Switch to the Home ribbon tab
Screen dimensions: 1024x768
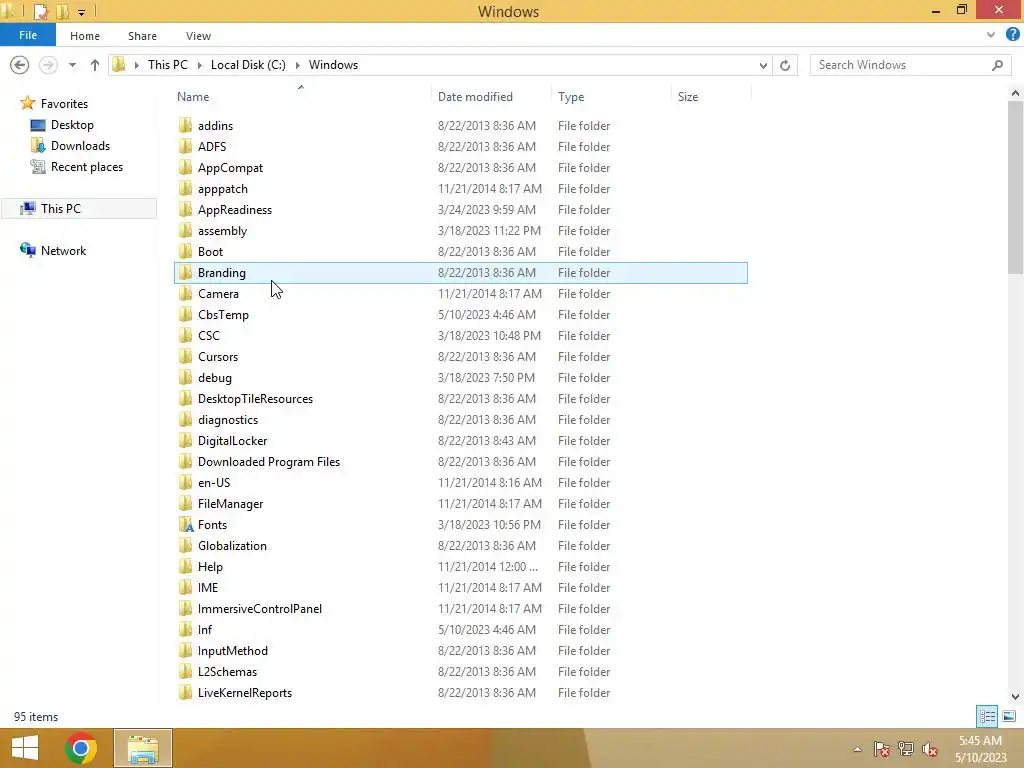(x=85, y=36)
